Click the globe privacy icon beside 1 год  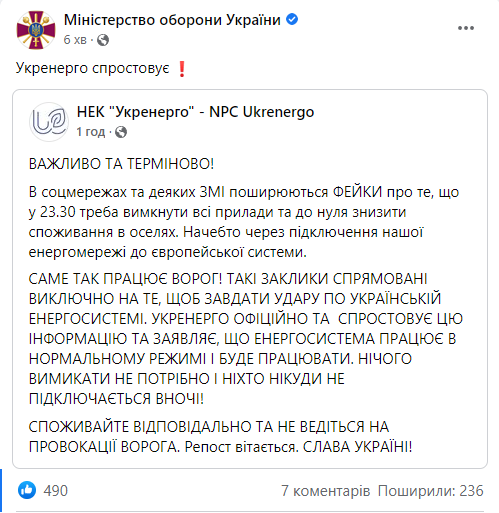[121, 132]
